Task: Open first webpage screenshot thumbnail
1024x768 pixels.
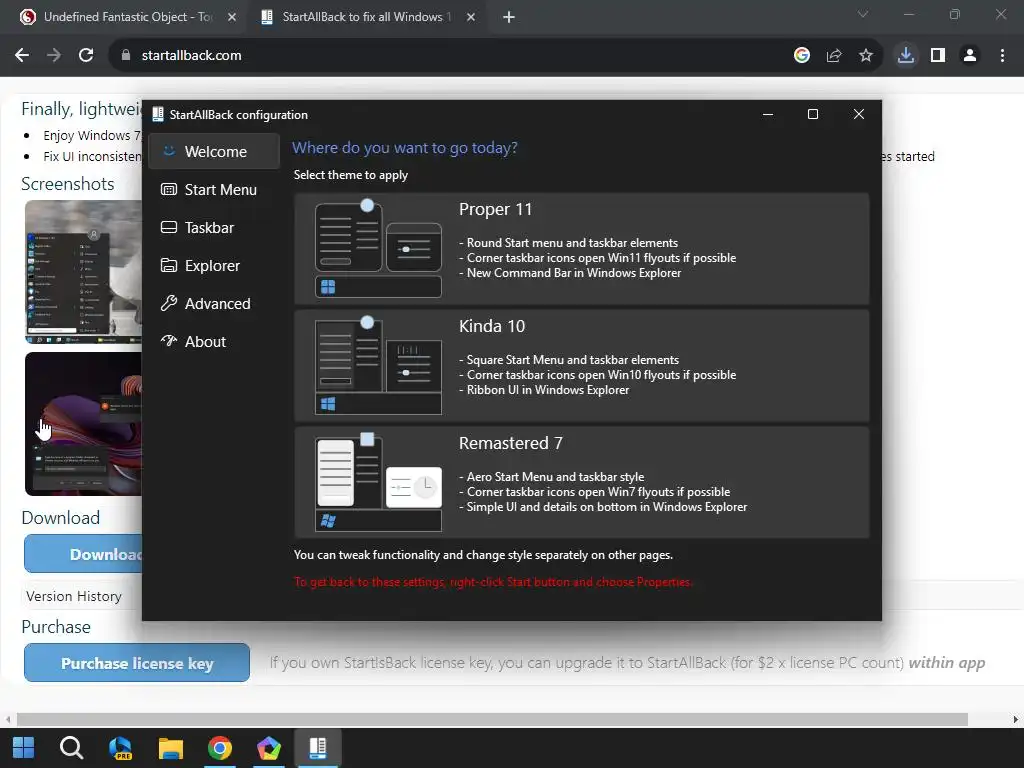Action: 83,272
